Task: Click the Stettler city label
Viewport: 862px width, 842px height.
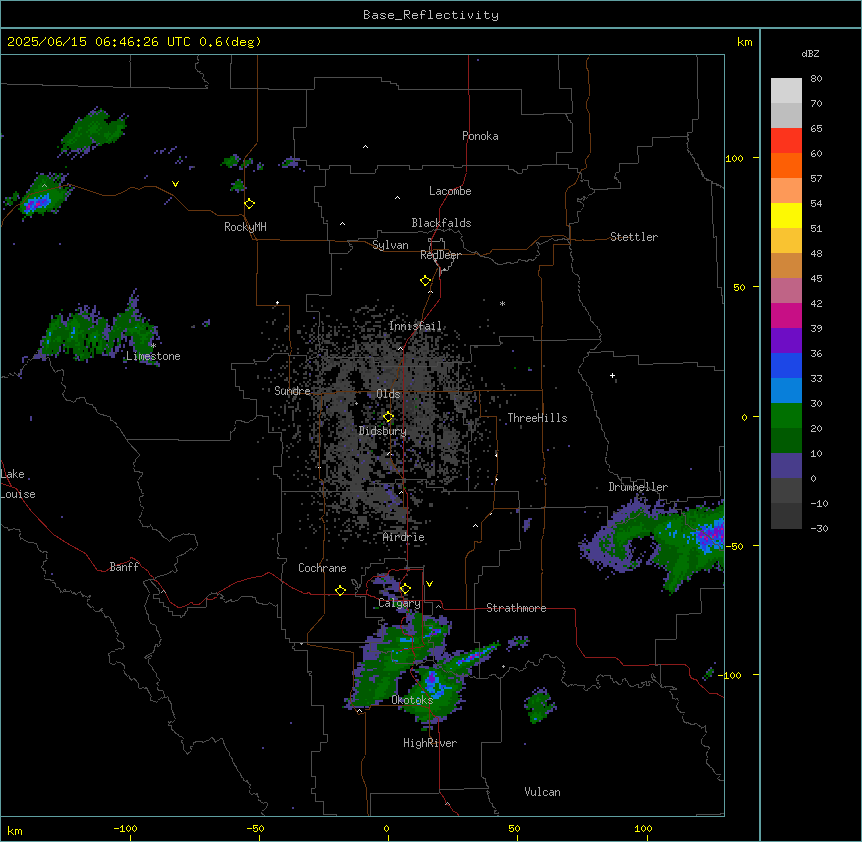Action: coord(634,237)
